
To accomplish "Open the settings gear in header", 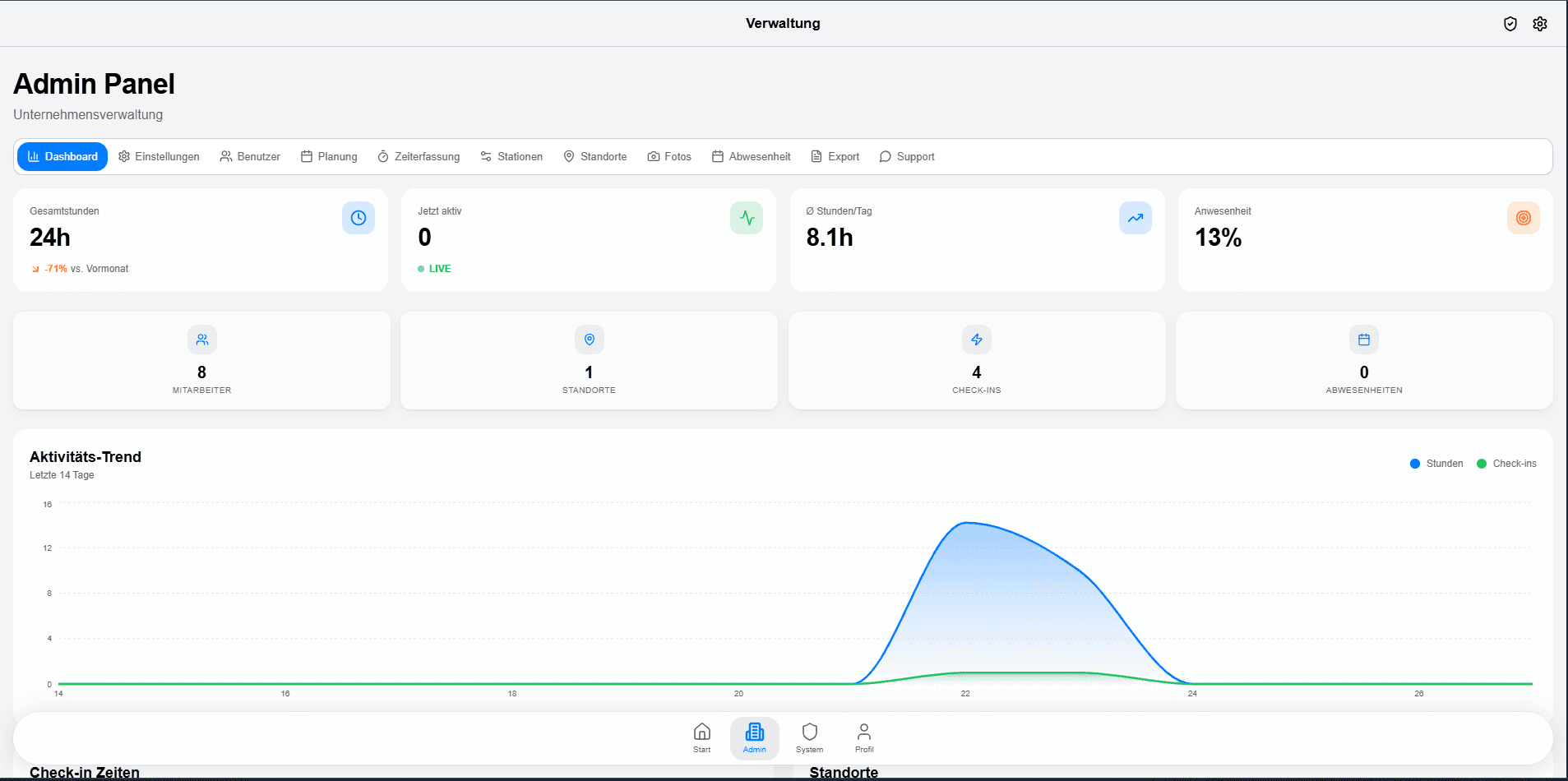I will coord(1540,24).
